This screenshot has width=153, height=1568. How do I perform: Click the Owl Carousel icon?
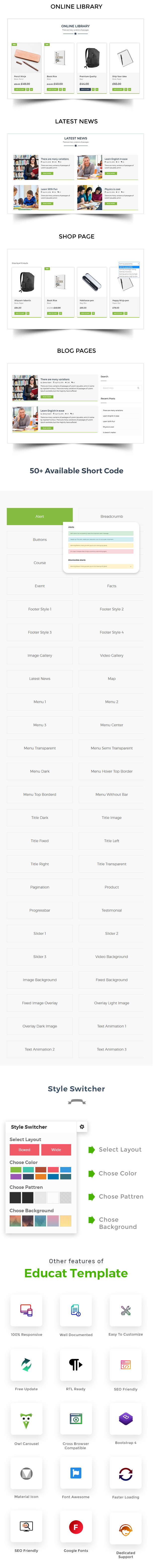click(x=26, y=1419)
